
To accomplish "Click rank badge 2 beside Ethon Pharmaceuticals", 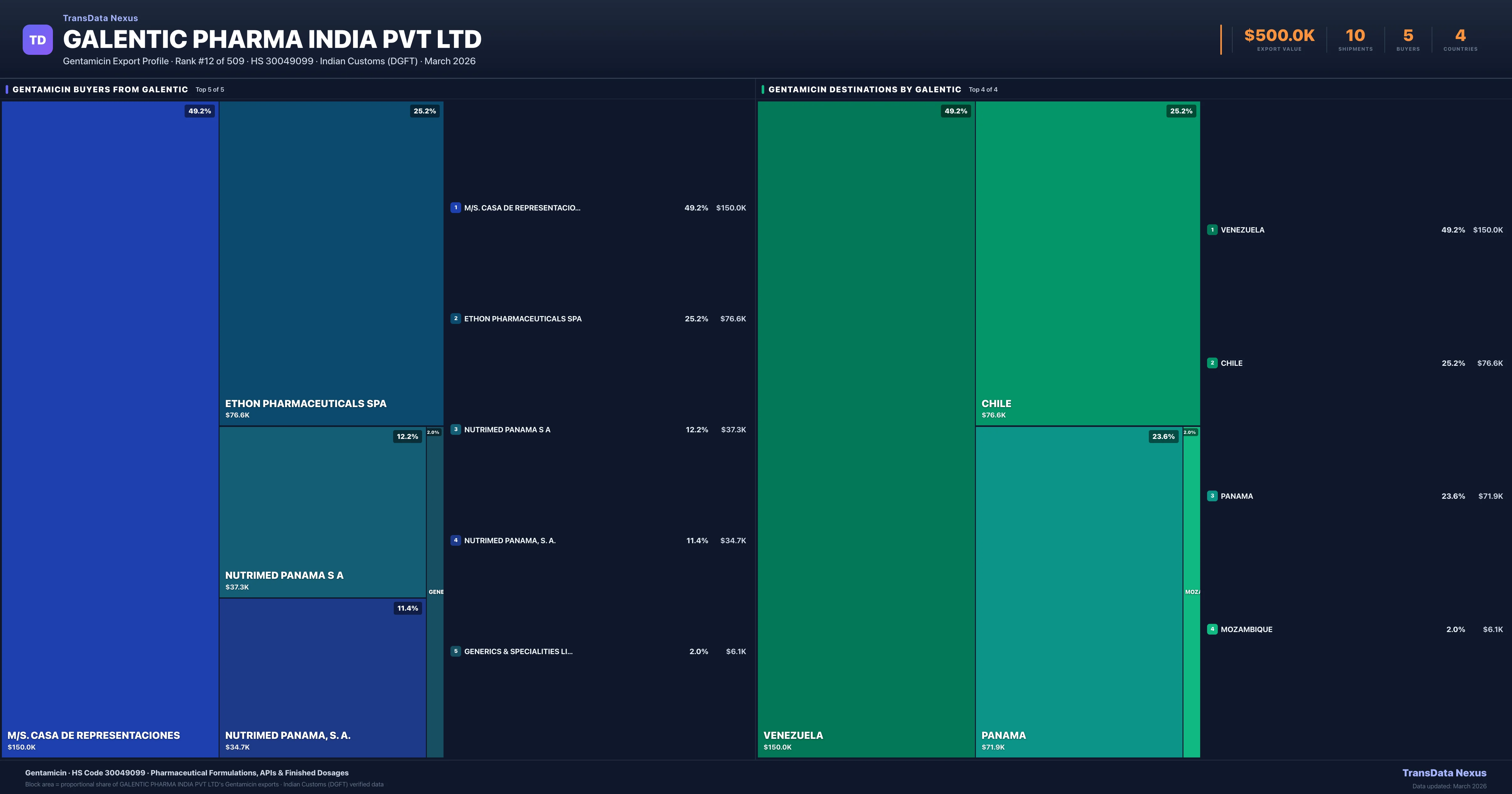I will pyautogui.click(x=455, y=318).
